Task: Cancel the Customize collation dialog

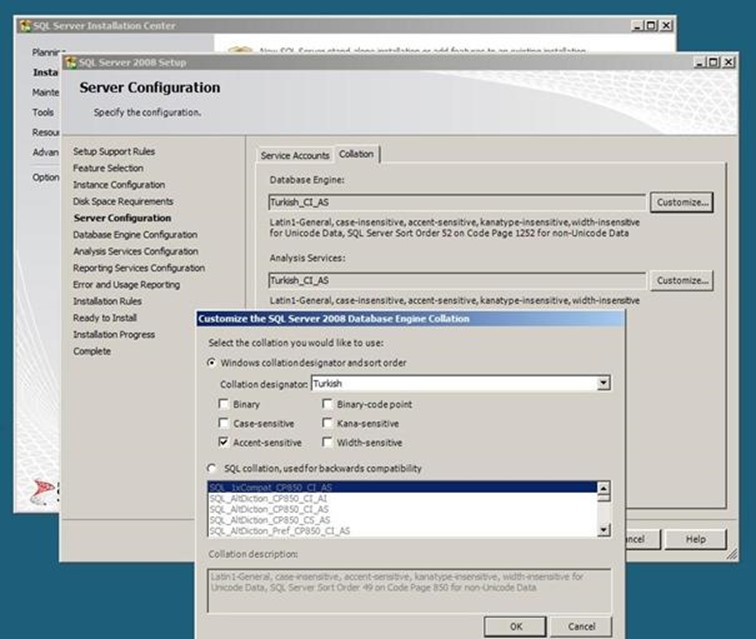Action: (x=581, y=626)
